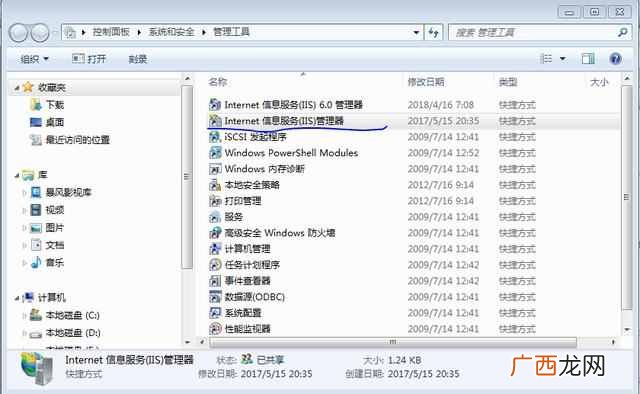Click the back navigation button
Image resolution: width=640 pixels, height=394 pixels.
[18, 33]
